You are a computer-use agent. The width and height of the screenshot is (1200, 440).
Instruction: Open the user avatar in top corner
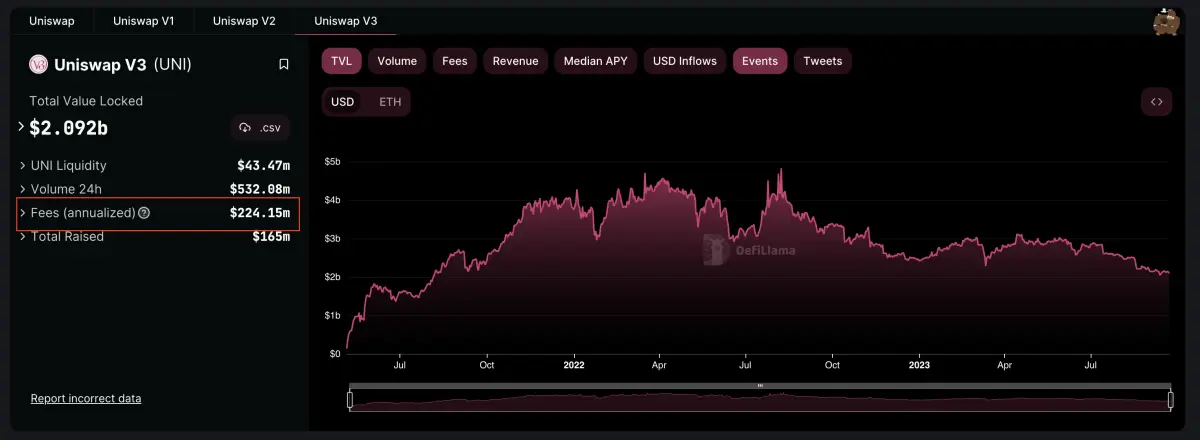(1166, 21)
